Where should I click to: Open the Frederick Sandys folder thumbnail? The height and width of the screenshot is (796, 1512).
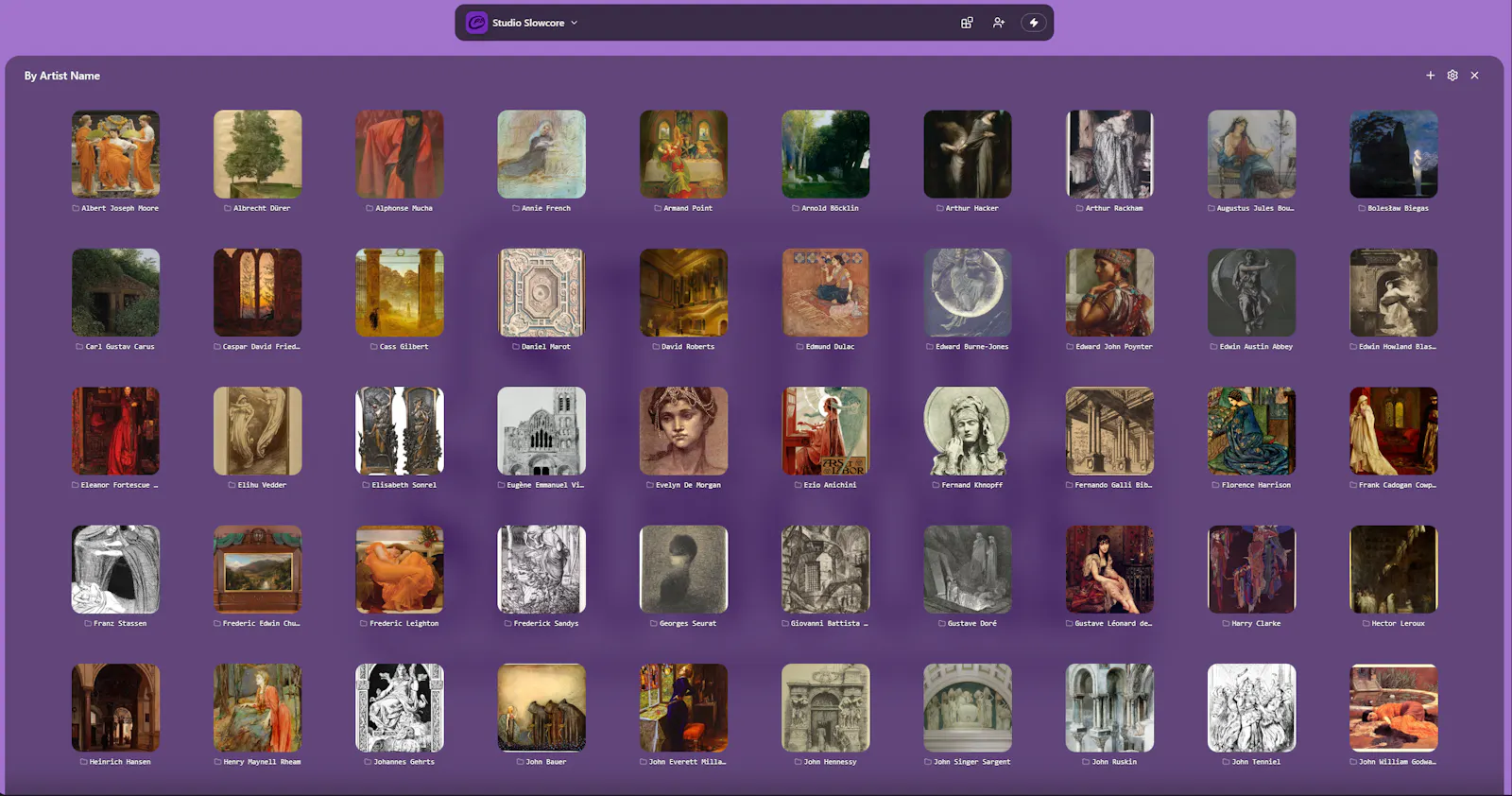[x=541, y=569]
